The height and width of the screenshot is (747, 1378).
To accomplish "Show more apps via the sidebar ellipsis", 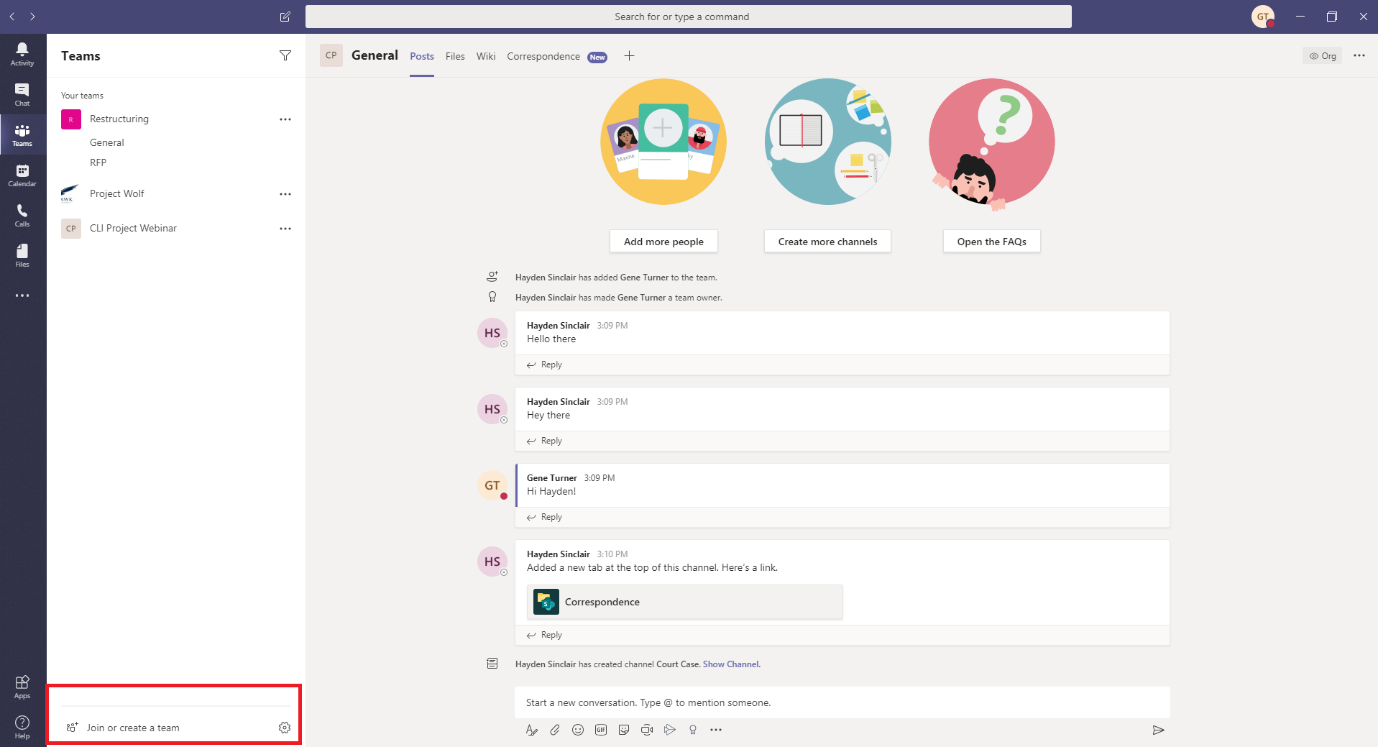I will [x=22, y=296].
